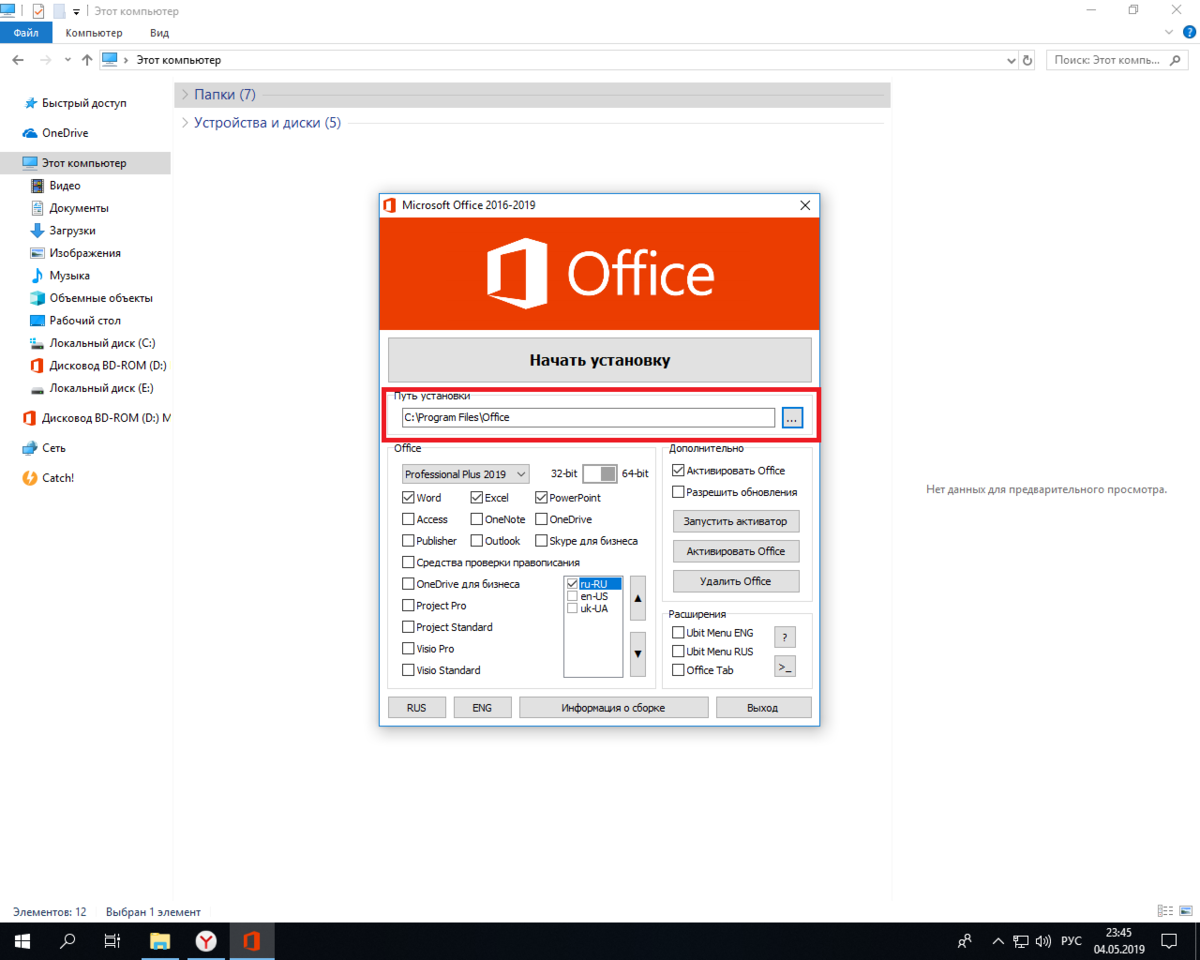Open the 'Файл' tab in Explorer
The width and height of the screenshot is (1200, 960).
[x=26, y=33]
